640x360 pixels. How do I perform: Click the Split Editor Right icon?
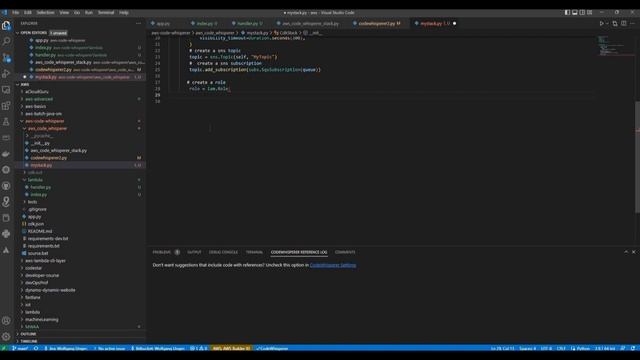pyautogui.click(x=624, y=24)
